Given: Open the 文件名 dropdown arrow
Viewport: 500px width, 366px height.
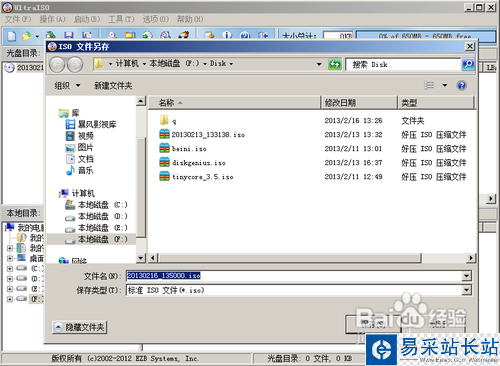Looking at the screenshot, I should tap(466, 276).
